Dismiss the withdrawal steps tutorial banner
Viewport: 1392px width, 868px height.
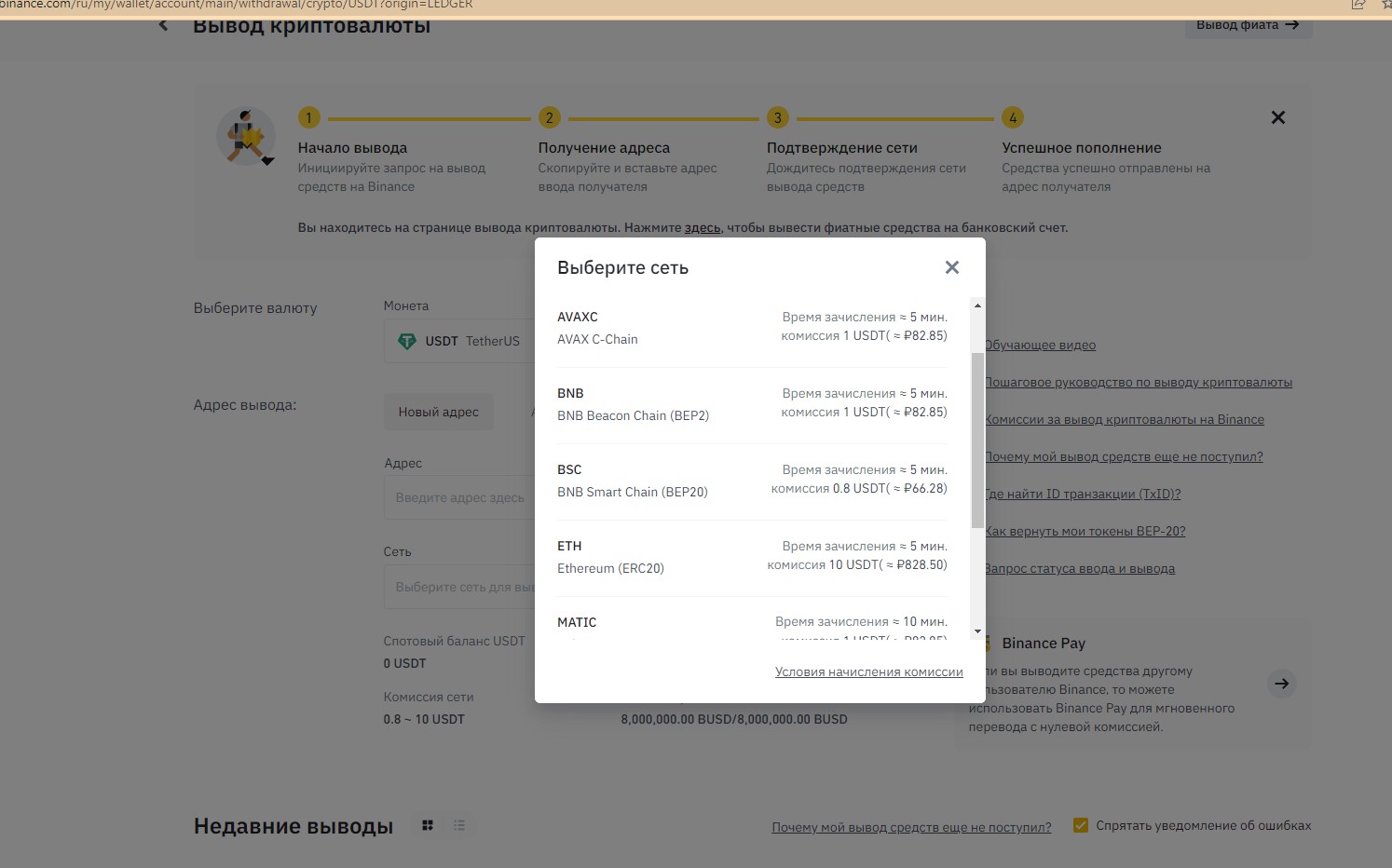(1278, 117)
